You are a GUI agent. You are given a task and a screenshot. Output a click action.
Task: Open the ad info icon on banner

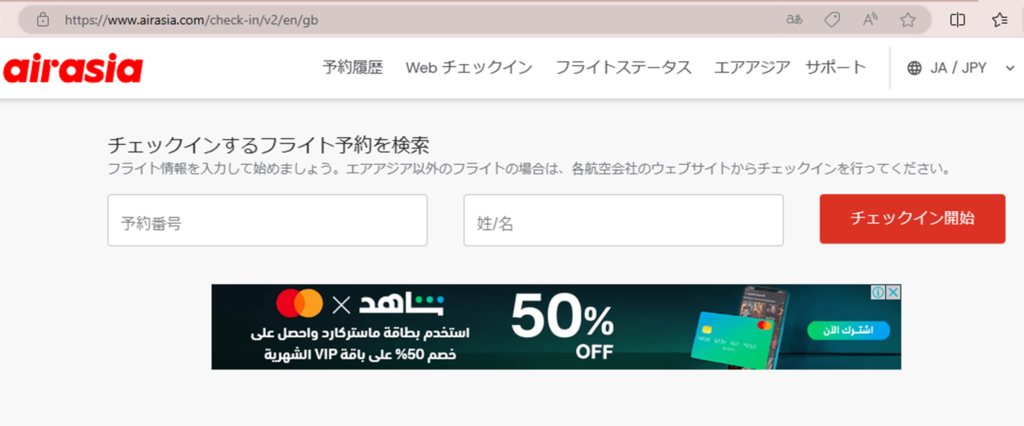(x=879, y=291)
